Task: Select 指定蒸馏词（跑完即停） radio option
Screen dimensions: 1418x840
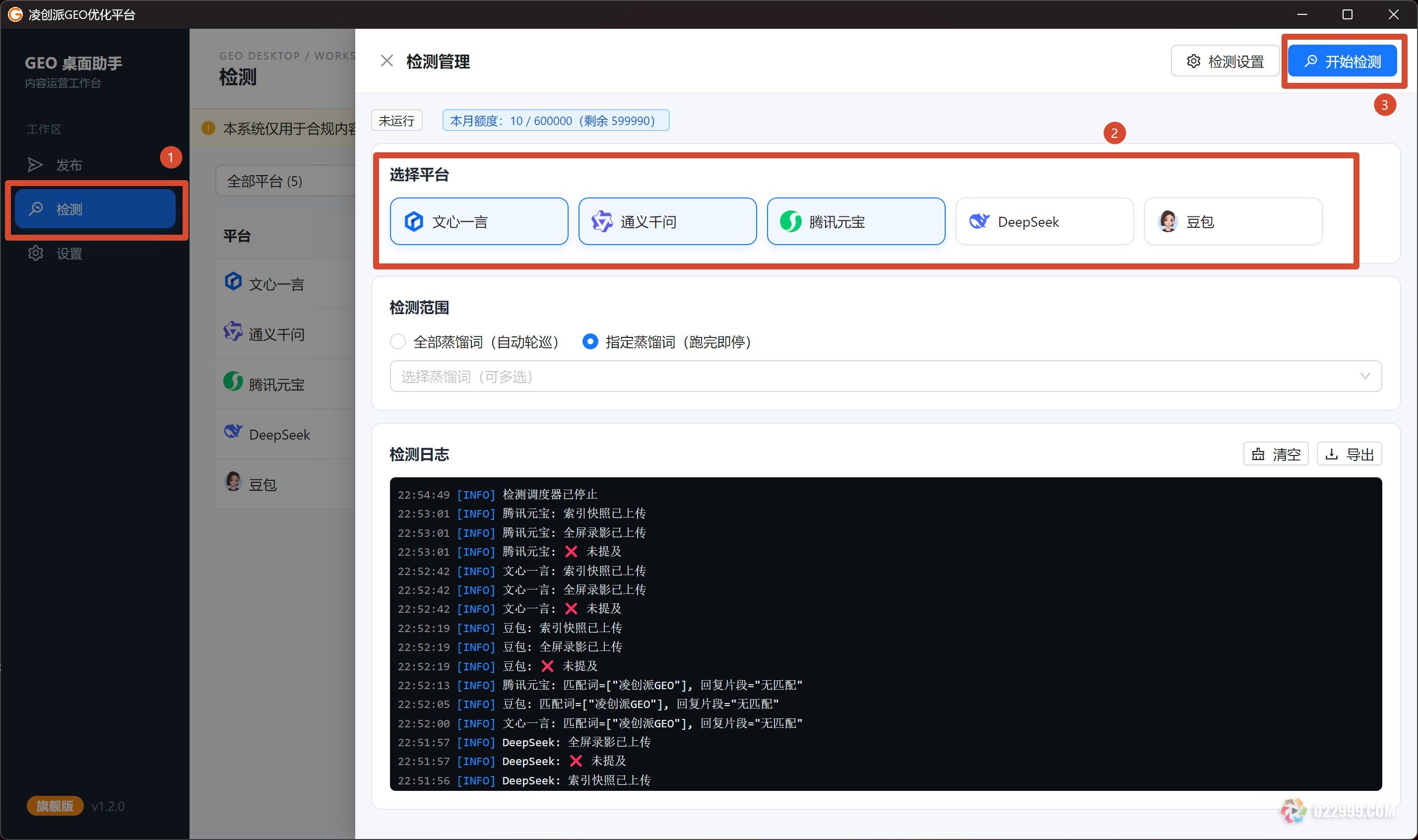Action: tap(668, 342)
